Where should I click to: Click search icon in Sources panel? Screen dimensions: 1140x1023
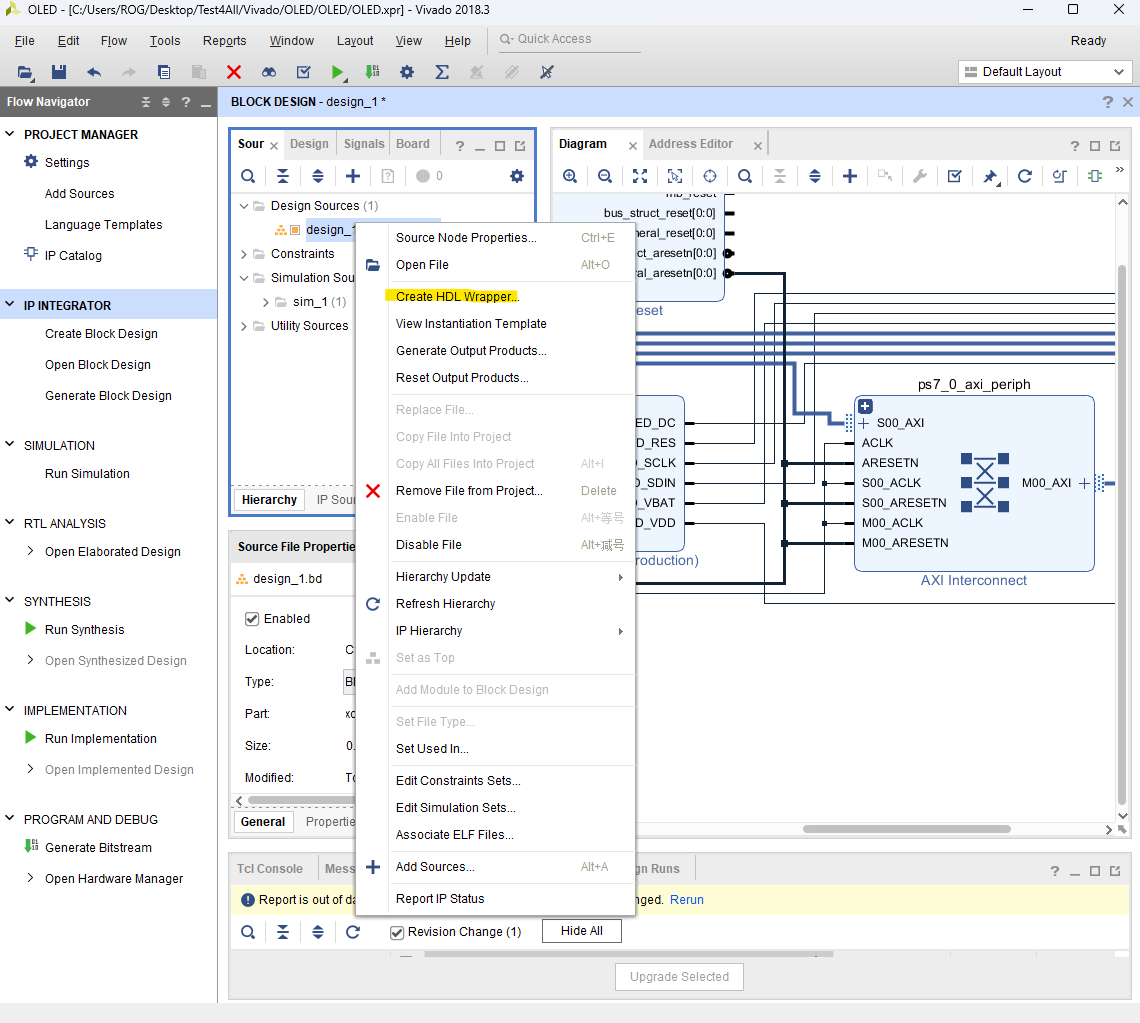248,176
